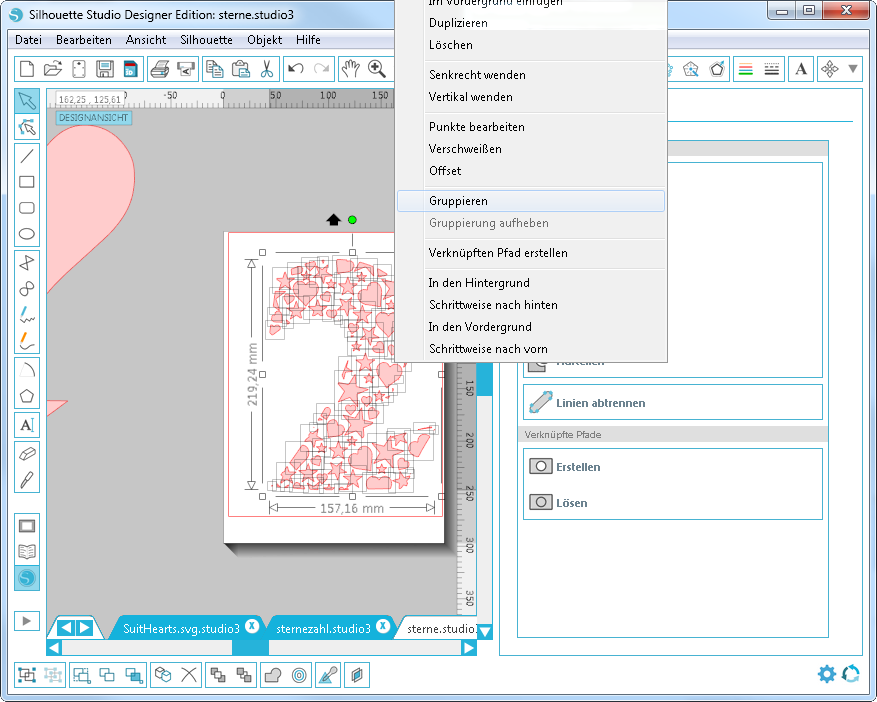Screen dimensions: 877x702
Task: Close the SuitHearts.svg.studio3 tab
Action: [x=252, y=626]
